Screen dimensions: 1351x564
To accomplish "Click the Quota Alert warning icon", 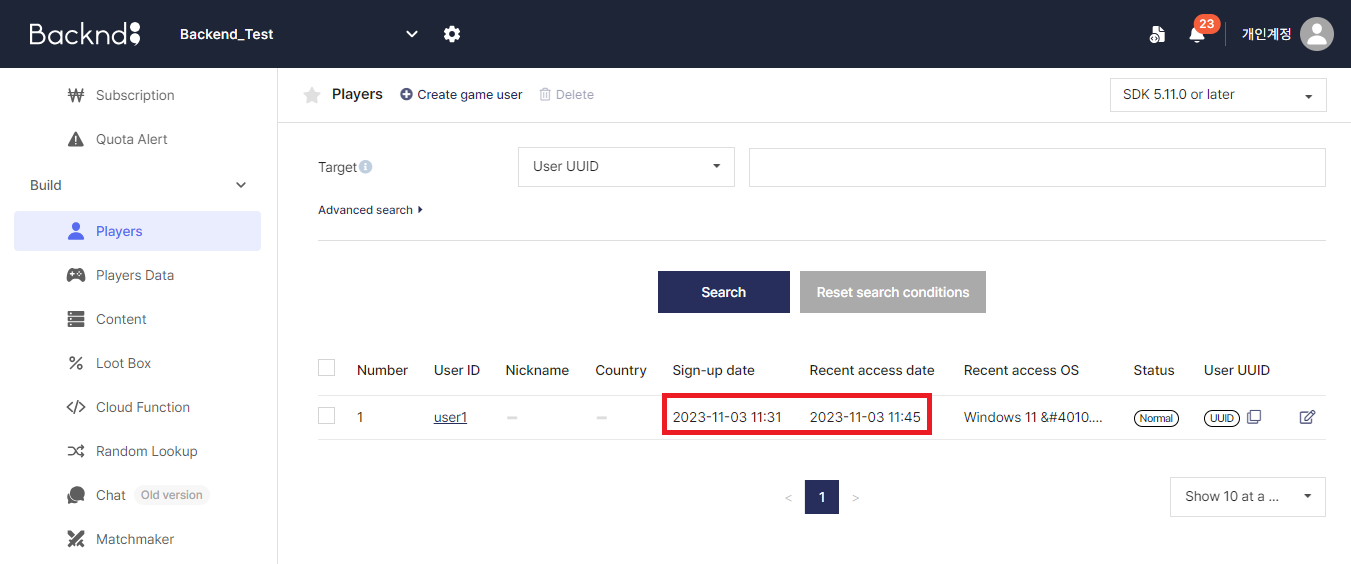I will click(76, 139).
